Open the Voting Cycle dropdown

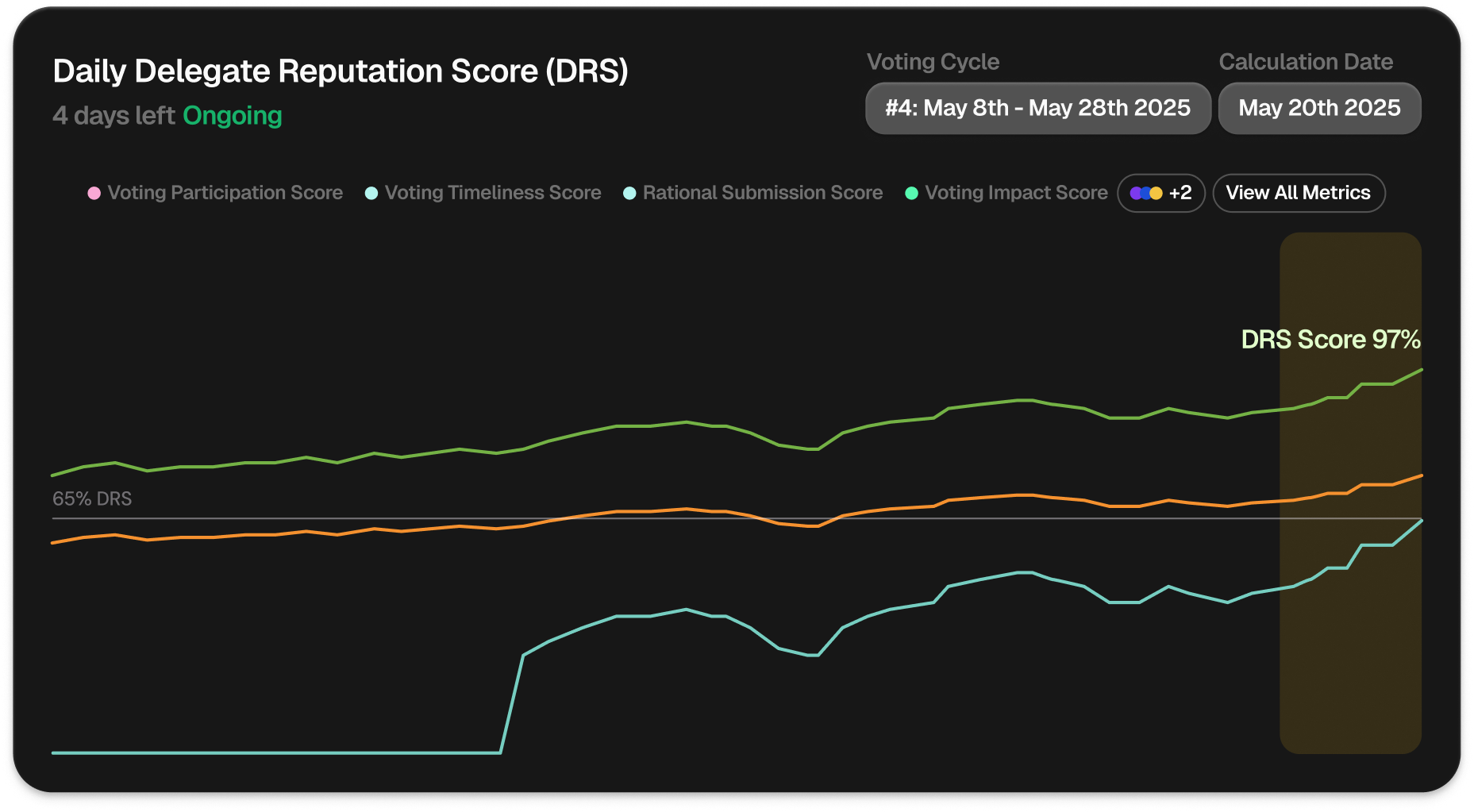1037,108
